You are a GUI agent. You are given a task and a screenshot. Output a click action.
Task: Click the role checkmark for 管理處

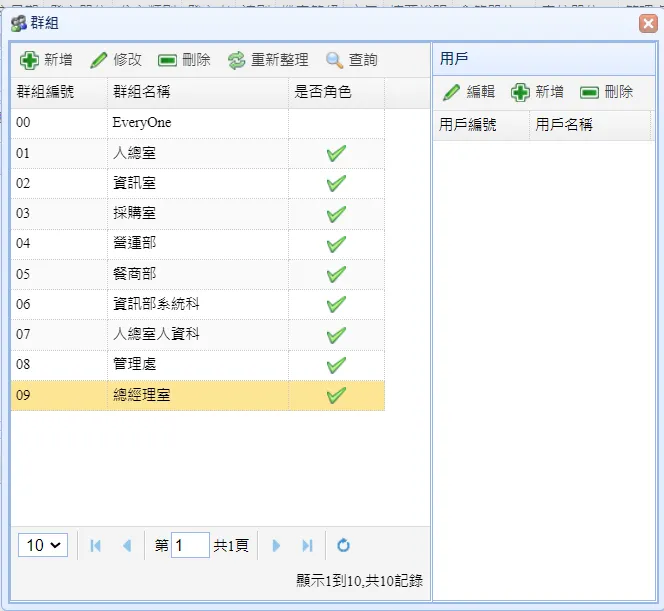coord(336,365)
